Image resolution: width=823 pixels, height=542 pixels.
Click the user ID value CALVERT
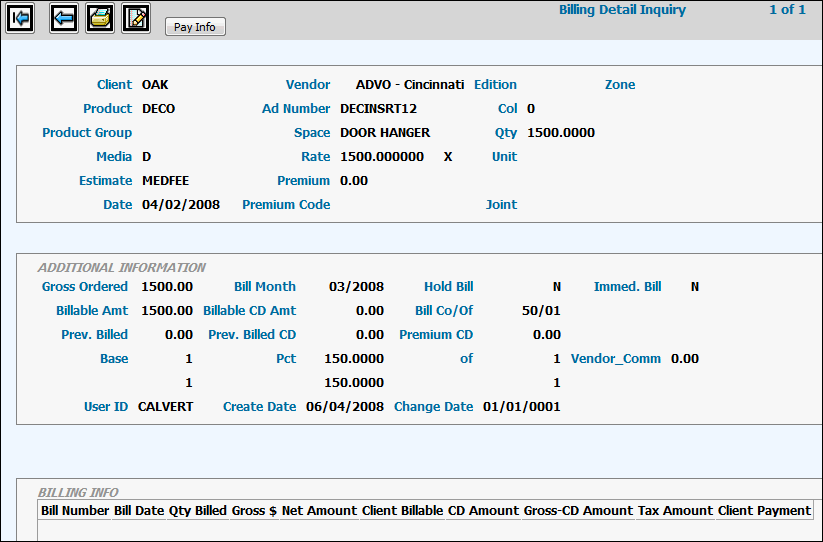click(165, 407)
